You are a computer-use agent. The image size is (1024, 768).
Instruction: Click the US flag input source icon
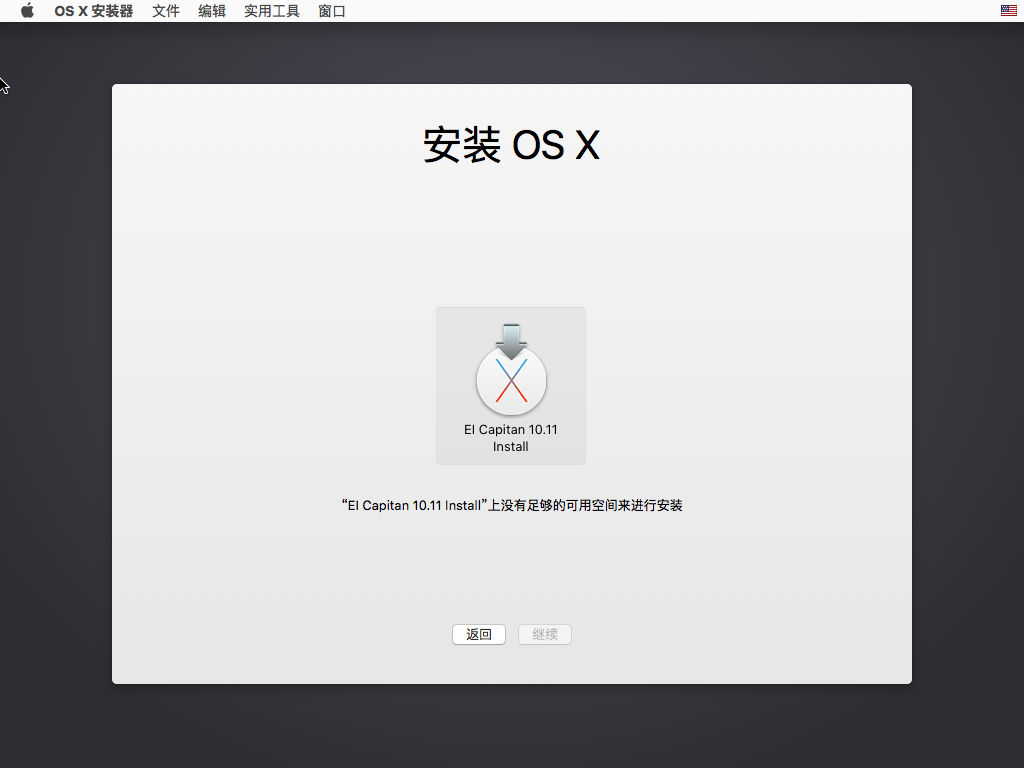(1008, 11)
